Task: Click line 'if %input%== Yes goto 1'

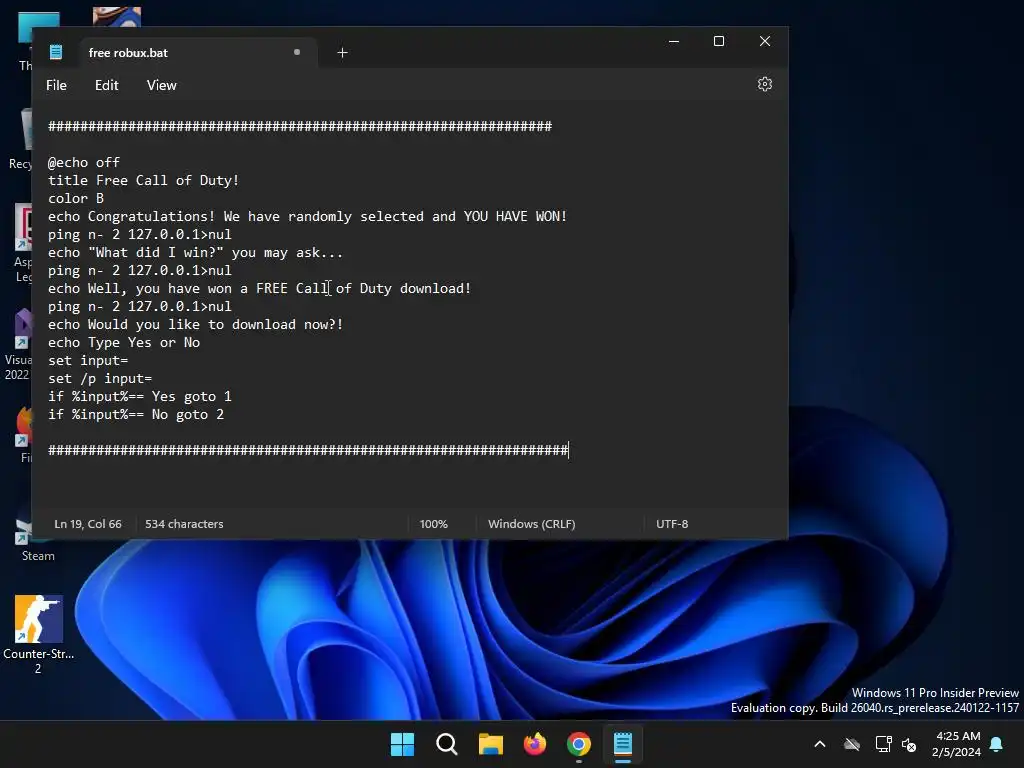Action: point(140,396)
